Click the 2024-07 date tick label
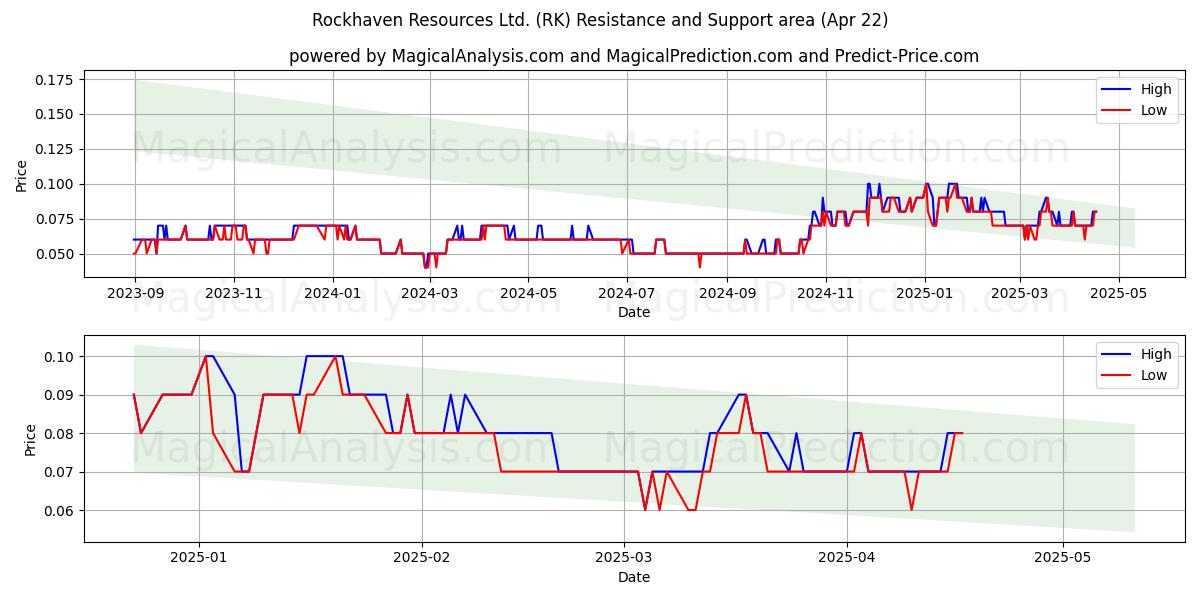Image resolution: width=1200 pixels, height=600 pixels. pos(627,293)
